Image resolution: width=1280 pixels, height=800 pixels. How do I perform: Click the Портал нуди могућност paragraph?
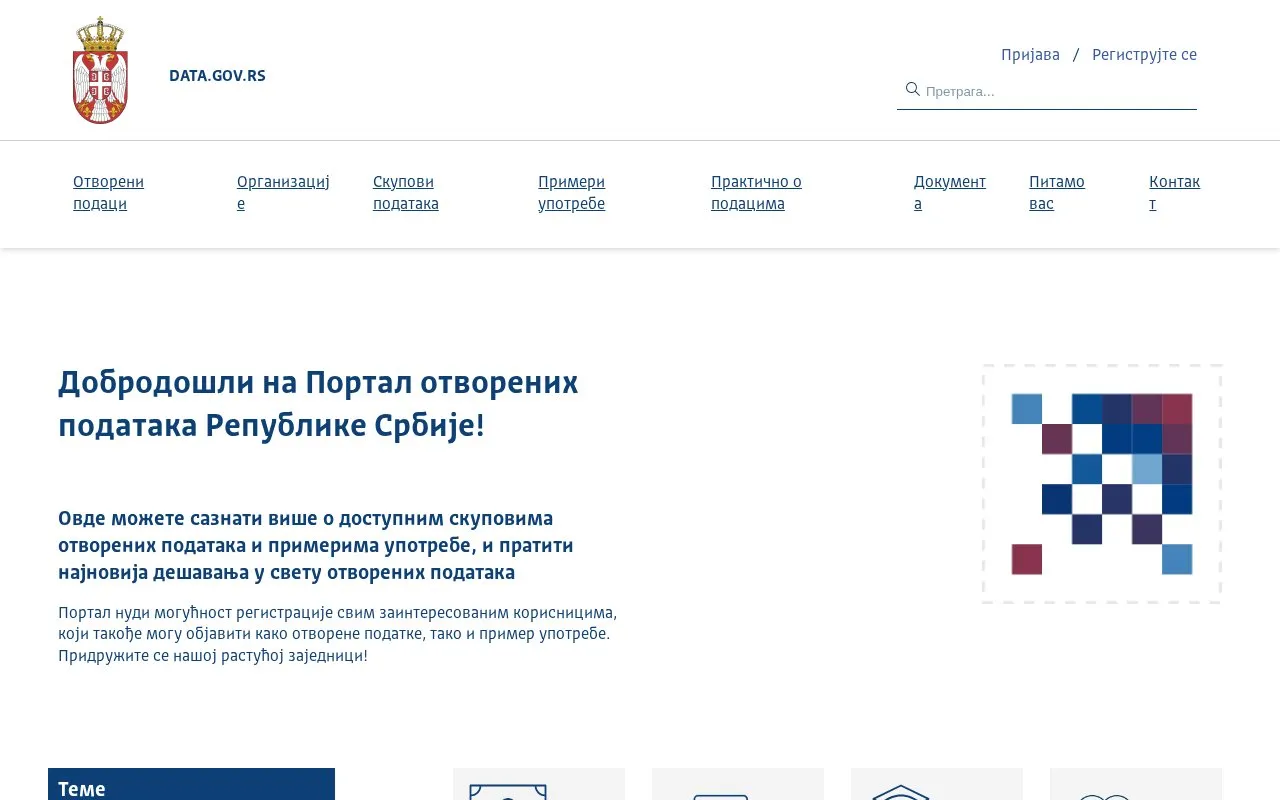338,634
